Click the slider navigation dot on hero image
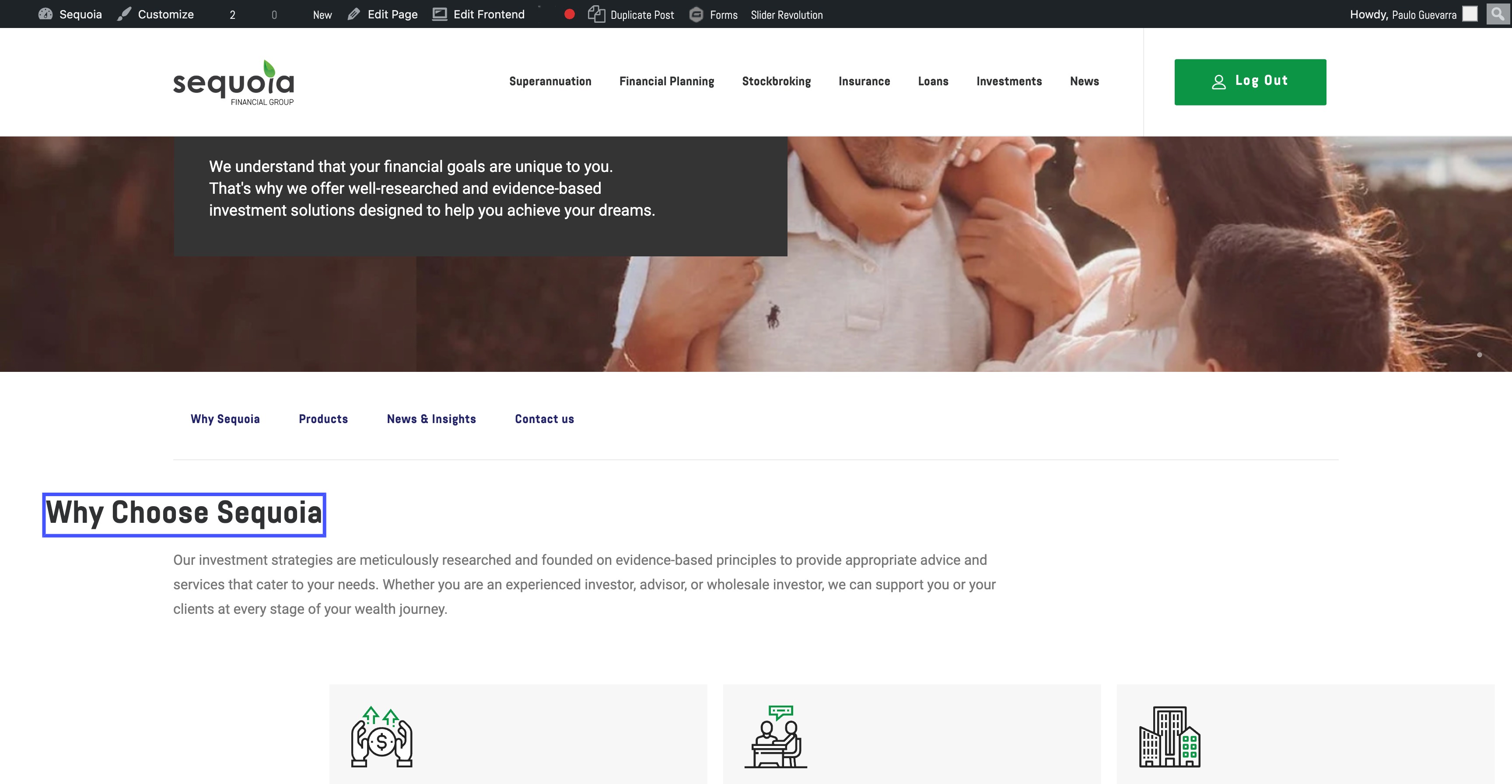 click(1479, 354)
